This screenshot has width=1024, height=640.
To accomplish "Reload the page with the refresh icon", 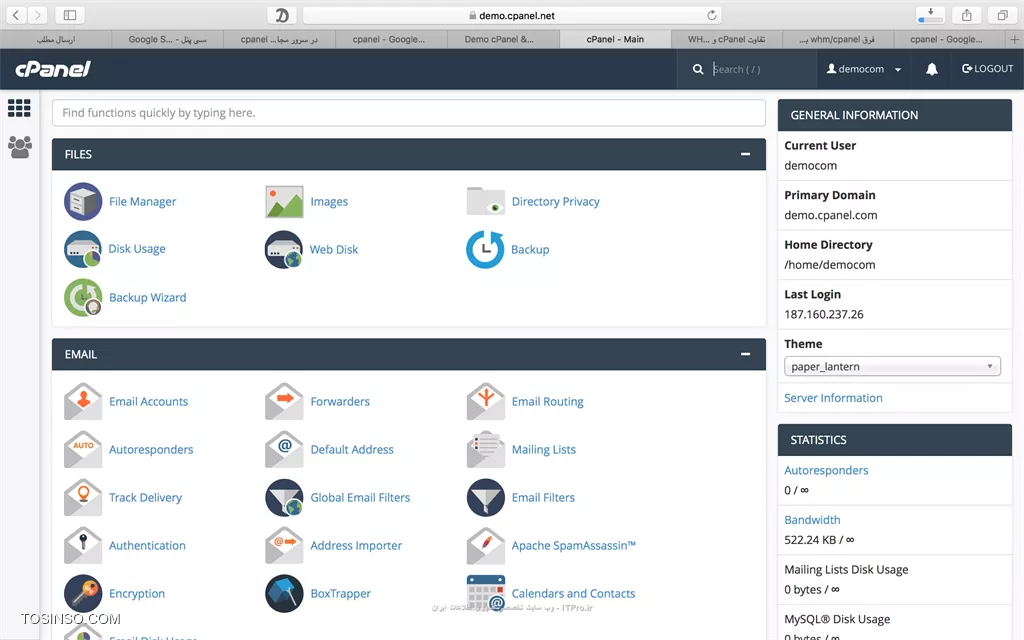I will pos(712,15).
